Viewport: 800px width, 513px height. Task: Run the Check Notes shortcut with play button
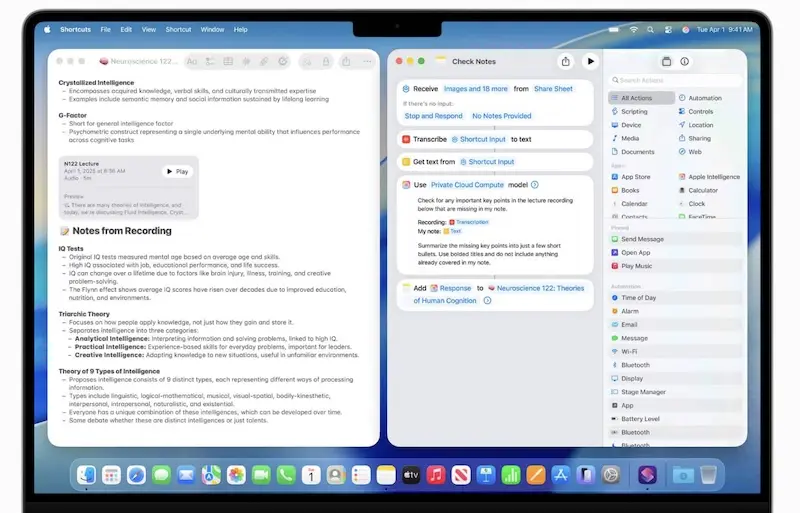click(x=590, y=61)
